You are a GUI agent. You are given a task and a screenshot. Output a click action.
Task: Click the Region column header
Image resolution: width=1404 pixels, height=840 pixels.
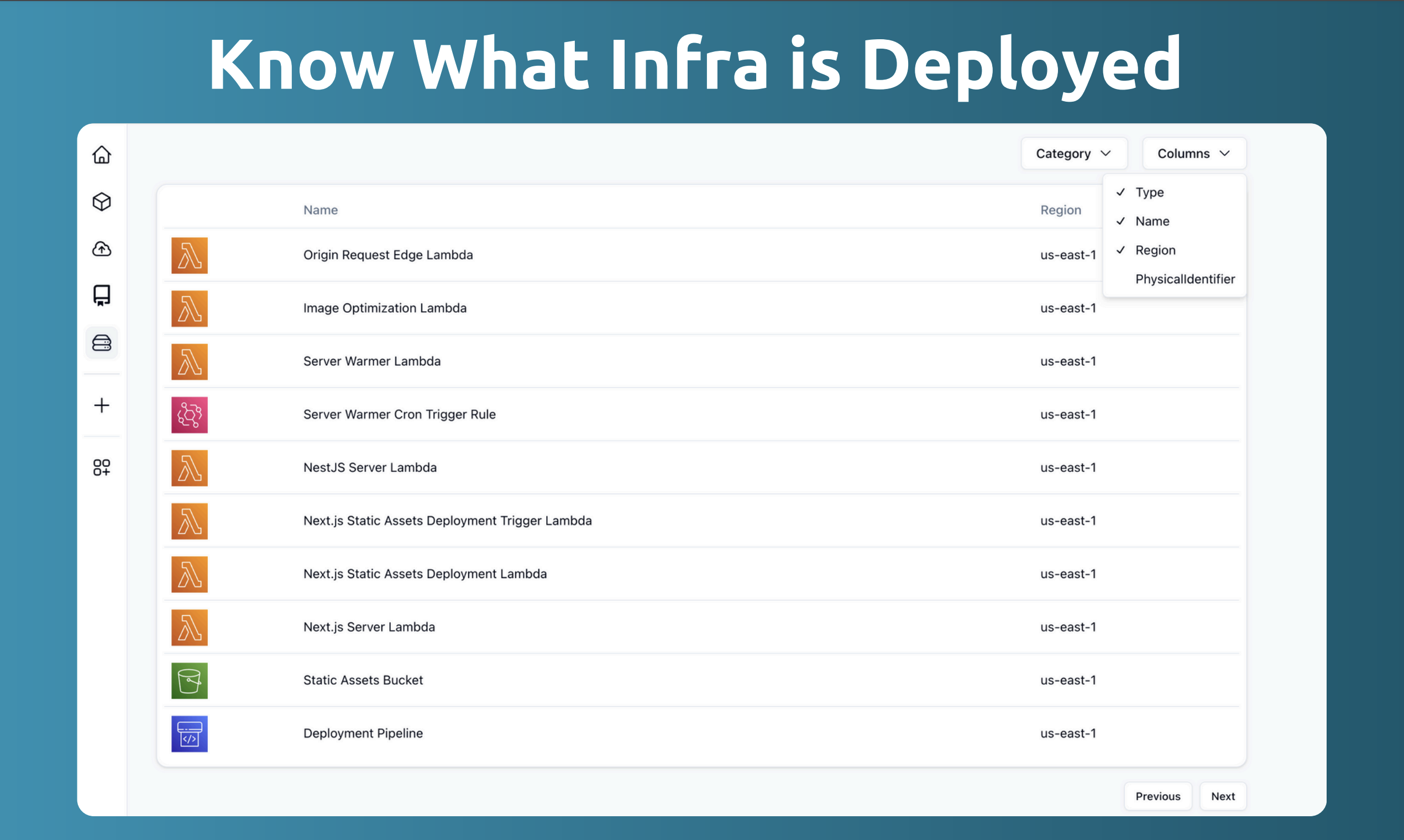1060,210
